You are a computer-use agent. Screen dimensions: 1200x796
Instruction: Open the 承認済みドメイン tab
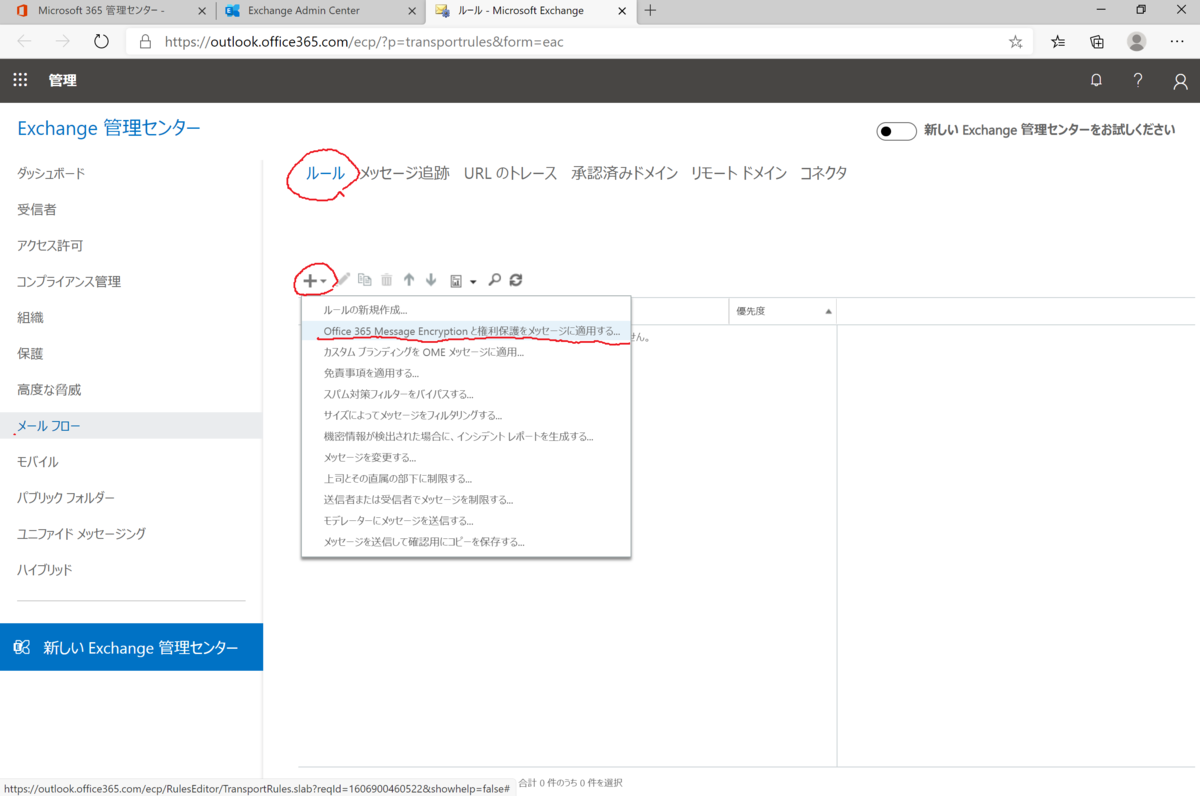(625, 173)
